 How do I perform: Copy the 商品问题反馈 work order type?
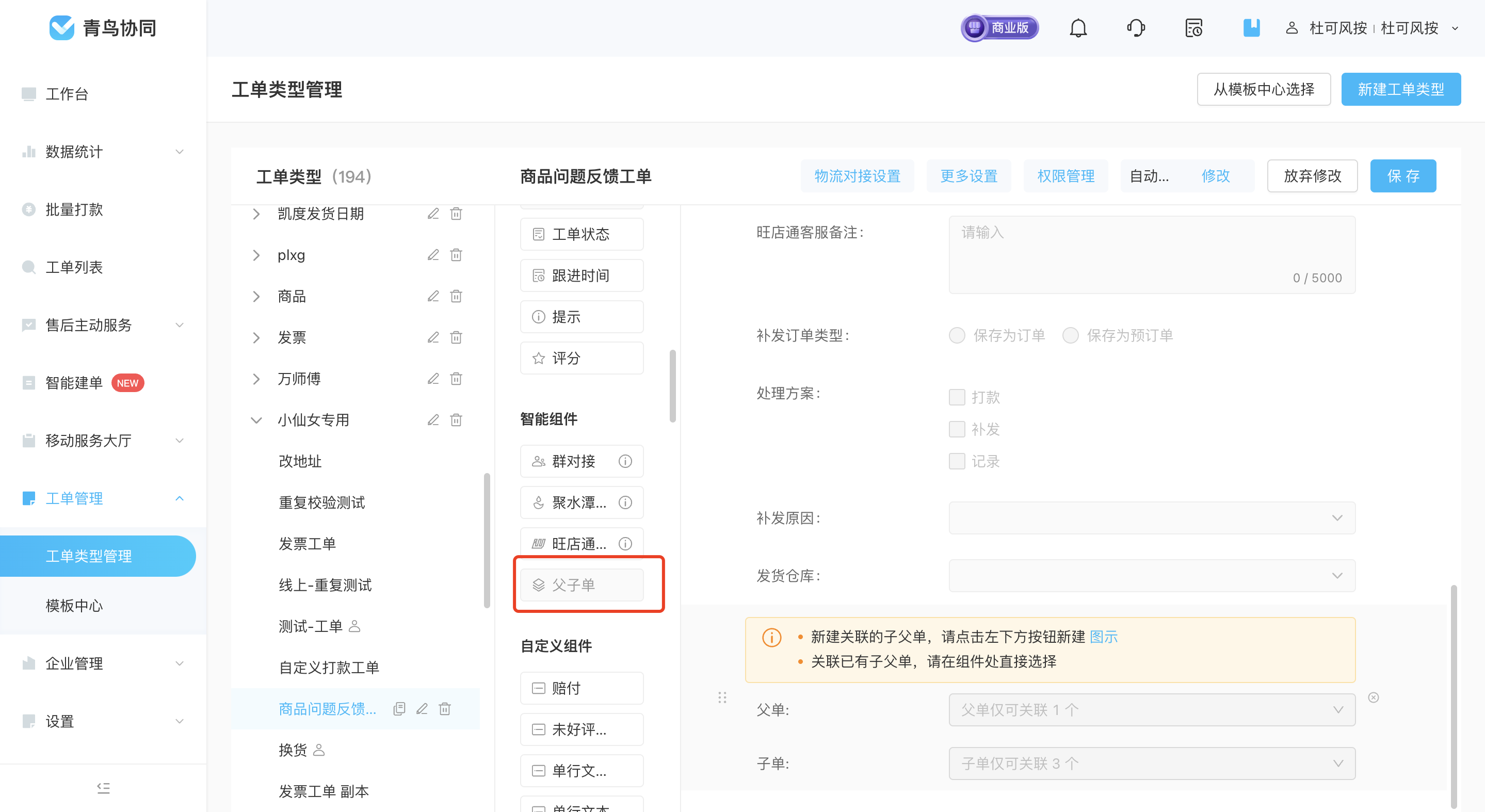click(399, 709)
